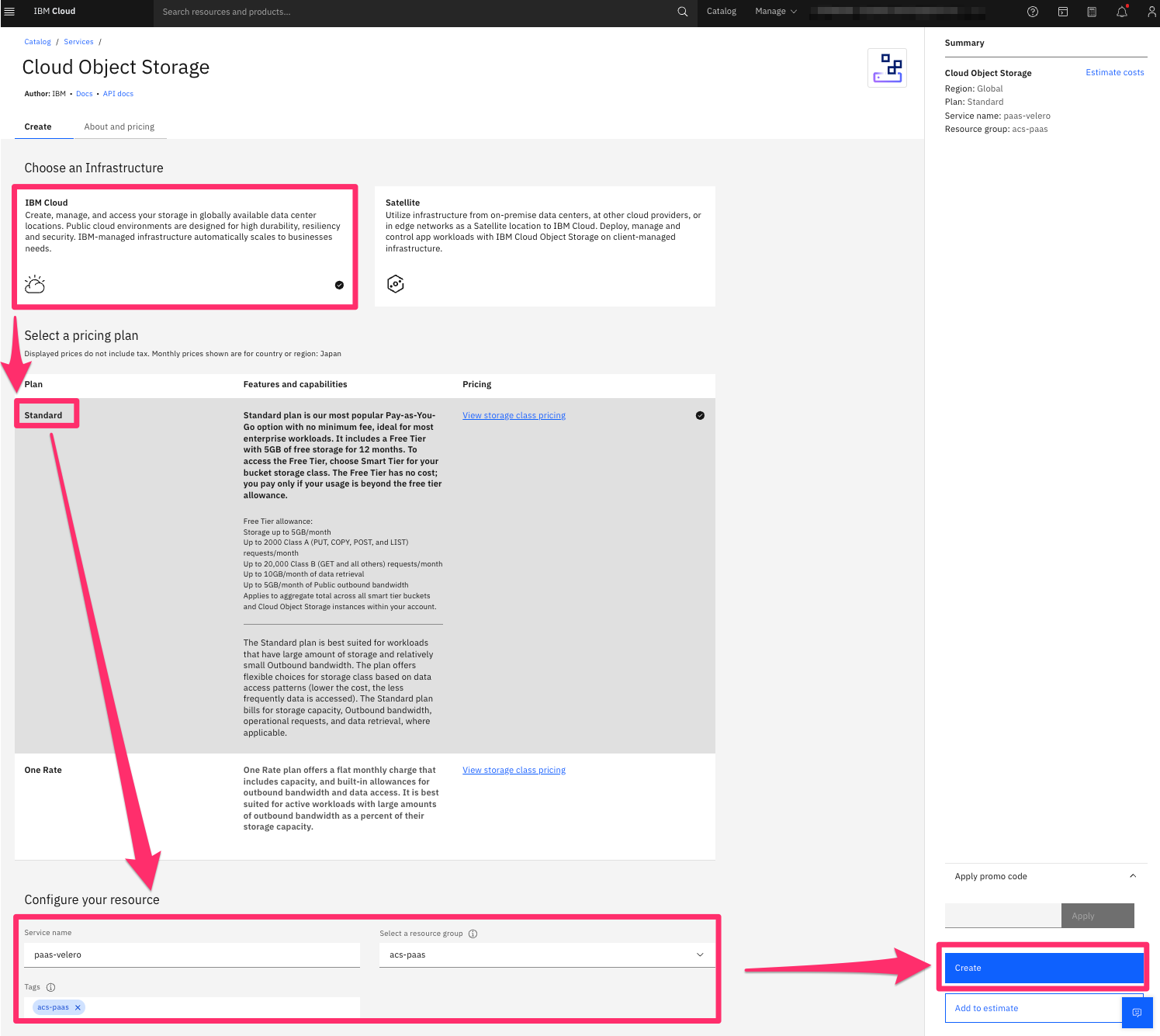Image resolution: width=1160 pixels, height=1036 pixels.
Task: Open Standard plan storage class pricing link
Action: click(x=514, y=416)
